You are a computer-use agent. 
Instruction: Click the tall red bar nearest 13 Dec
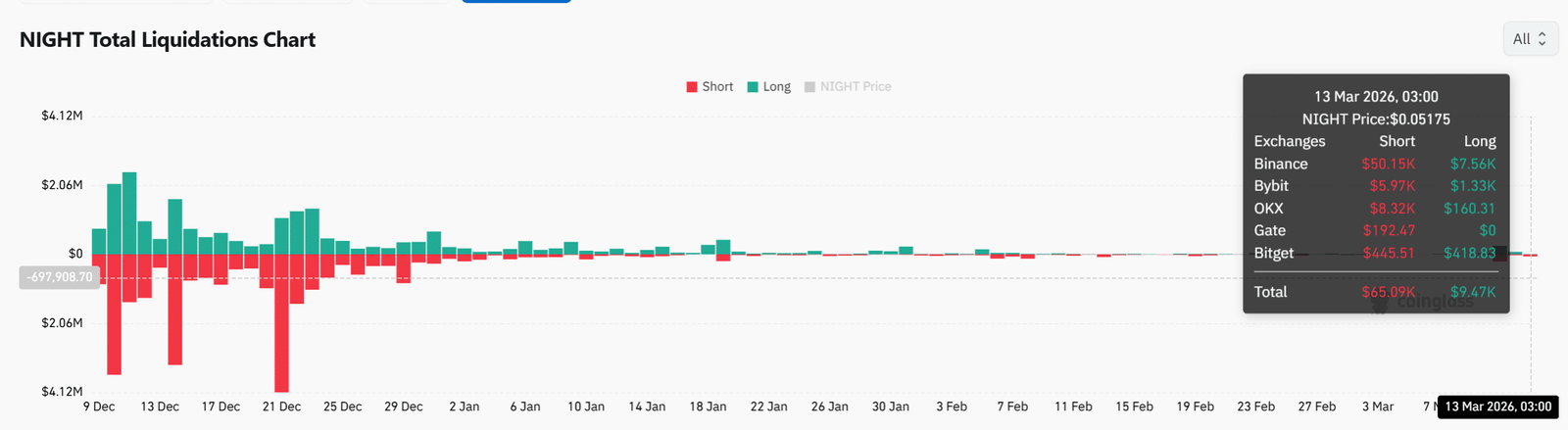point(174,309)
